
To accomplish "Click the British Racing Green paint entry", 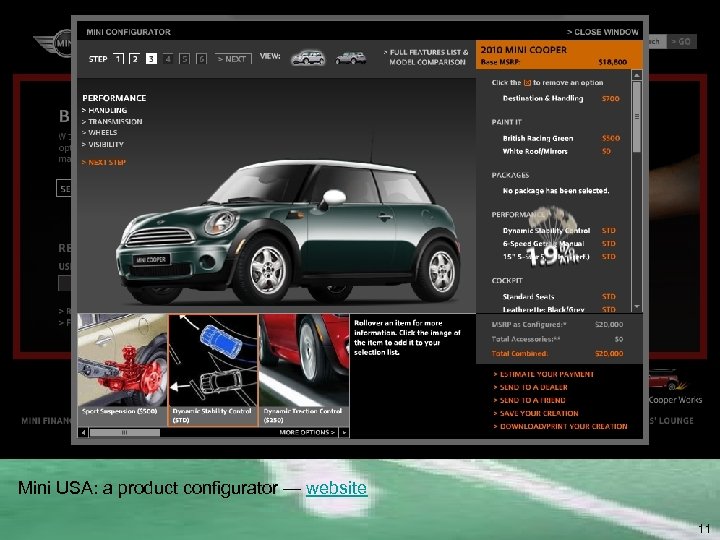I will click(x=561, y=138).
